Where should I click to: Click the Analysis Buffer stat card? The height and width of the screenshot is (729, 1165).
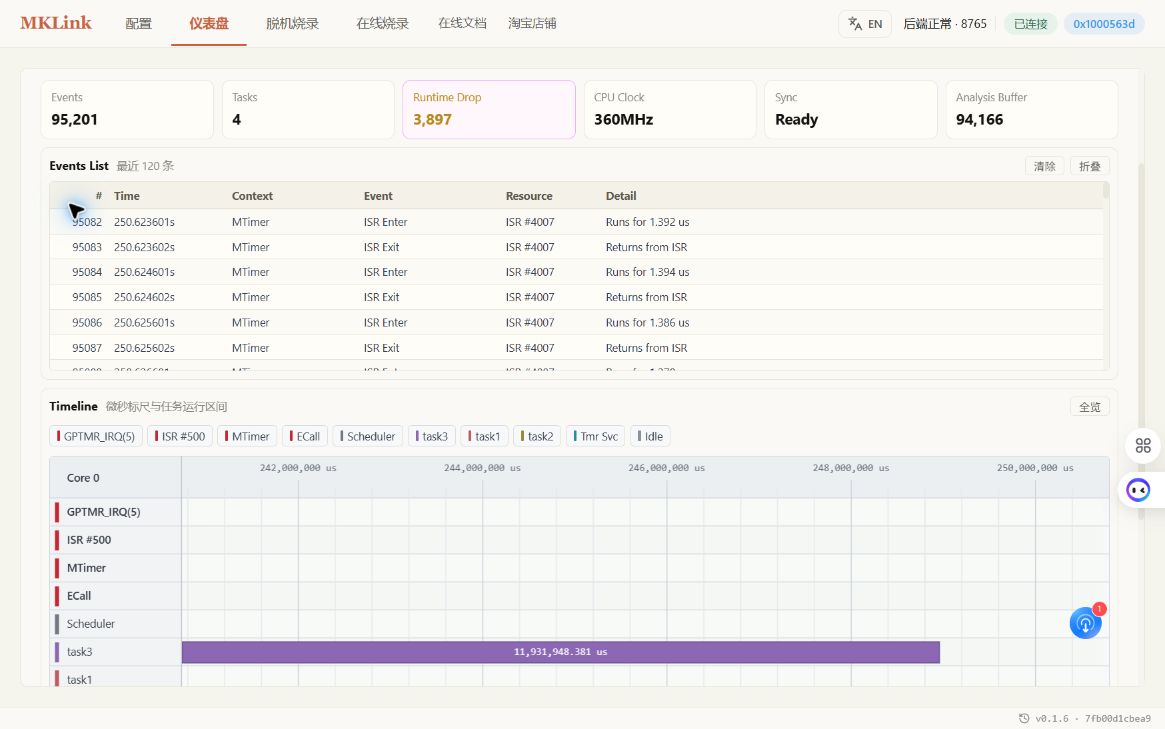click(1031, 109)
